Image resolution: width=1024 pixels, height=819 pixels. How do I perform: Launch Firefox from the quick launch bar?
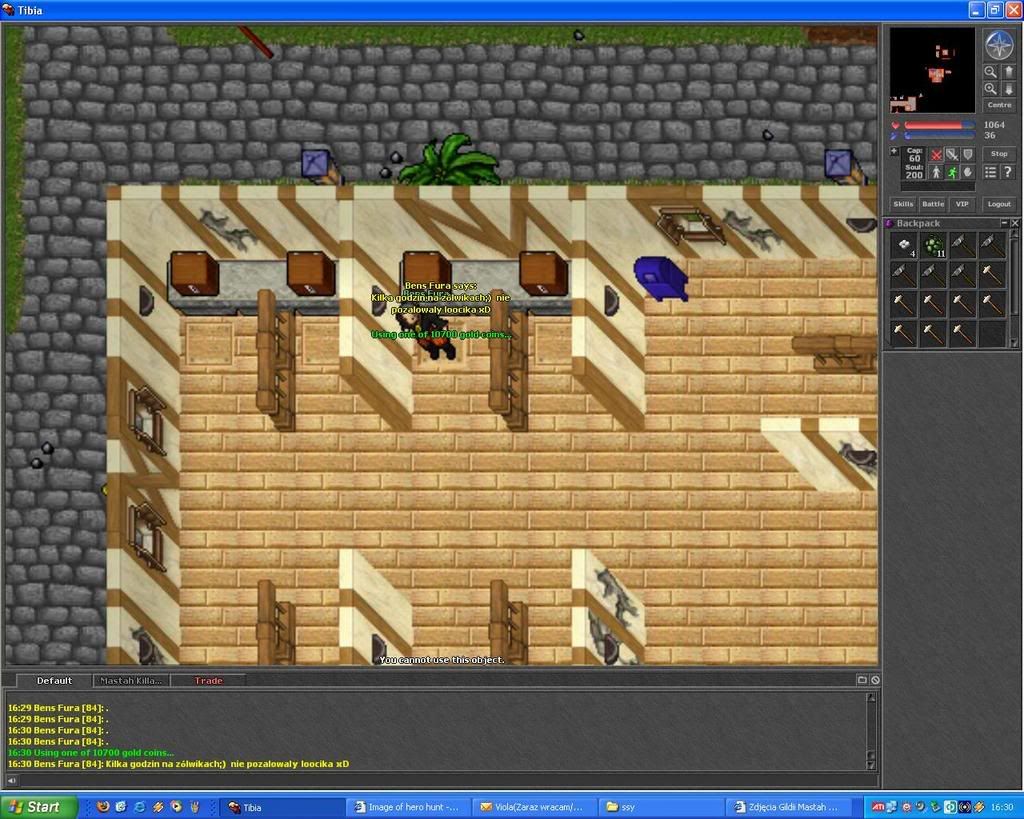[103, 807]
